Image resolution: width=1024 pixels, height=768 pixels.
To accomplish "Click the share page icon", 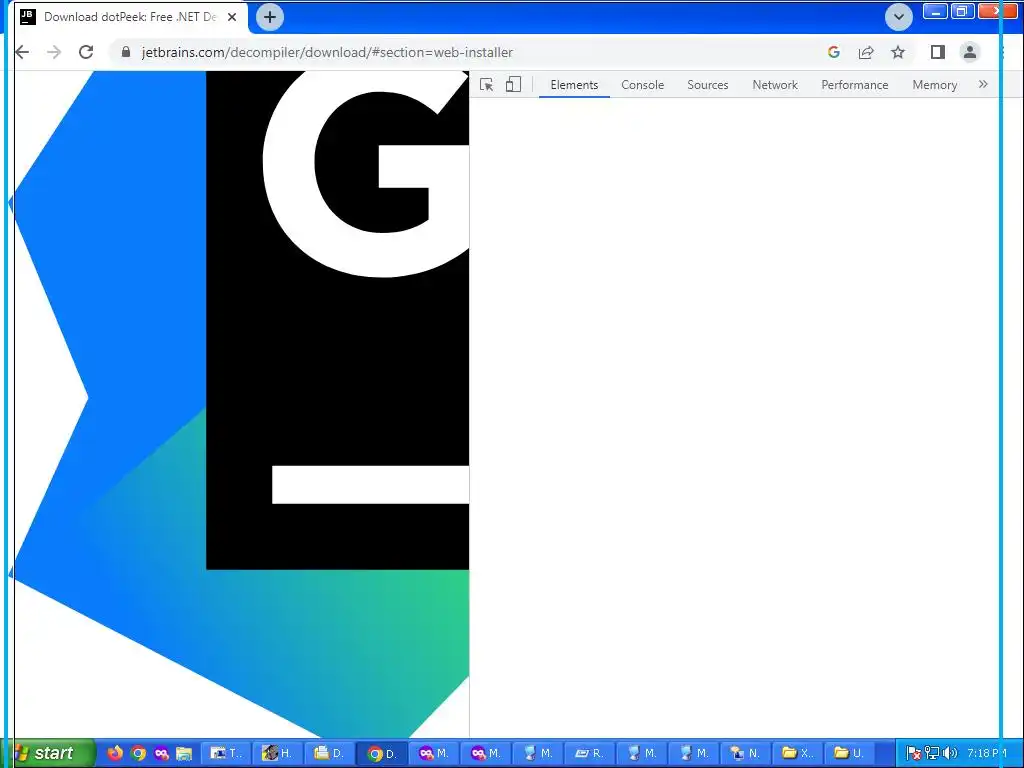I will (866, 52).
